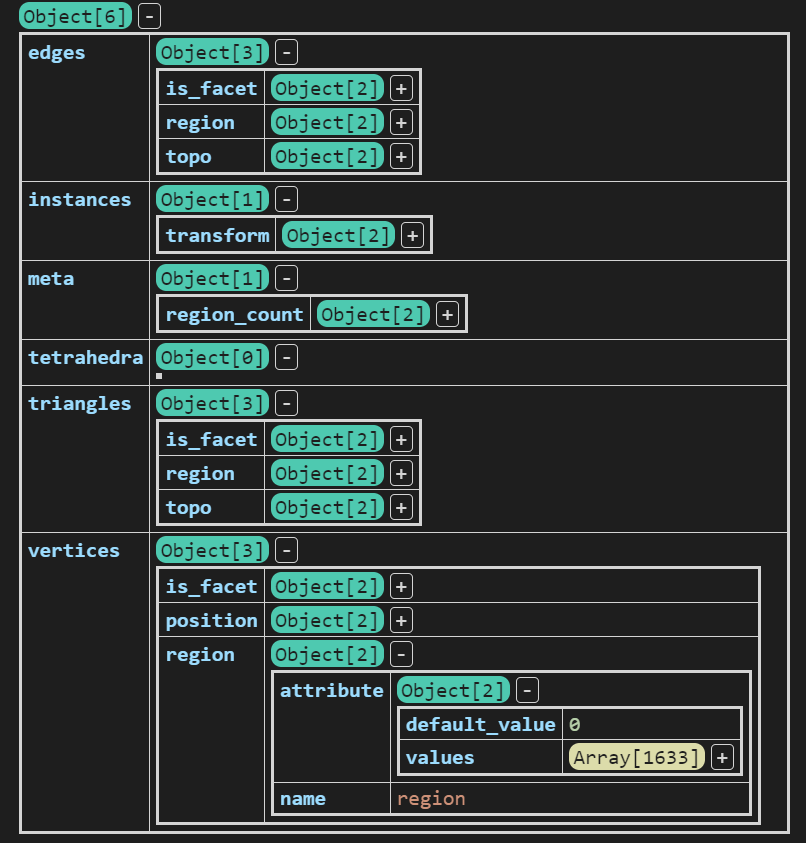
Task: Collapse the vertices region object
Action: tap(401, 654)
